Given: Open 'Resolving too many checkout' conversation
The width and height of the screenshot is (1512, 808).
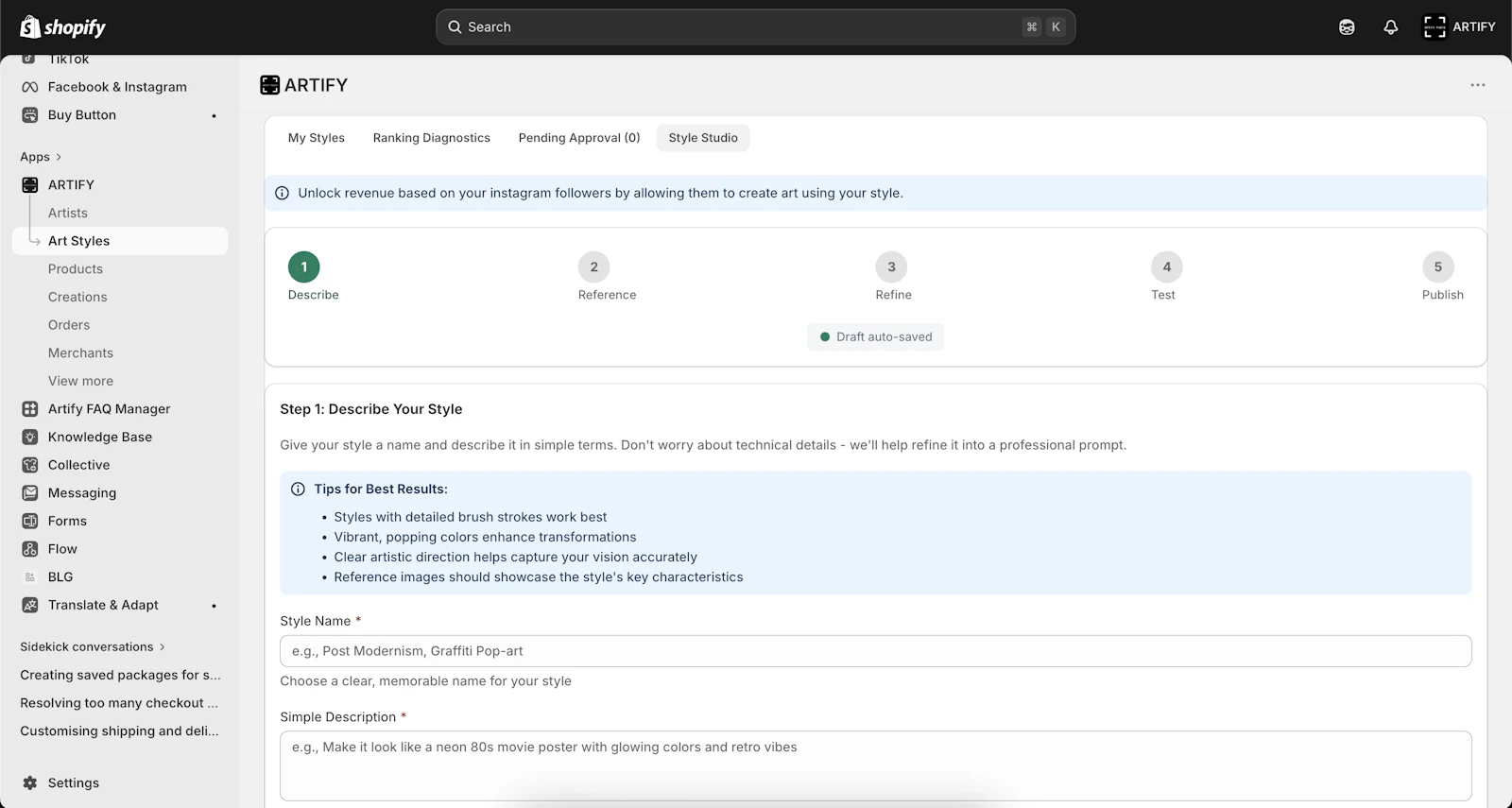Looking at the screenshot, I should click(119, 703).
